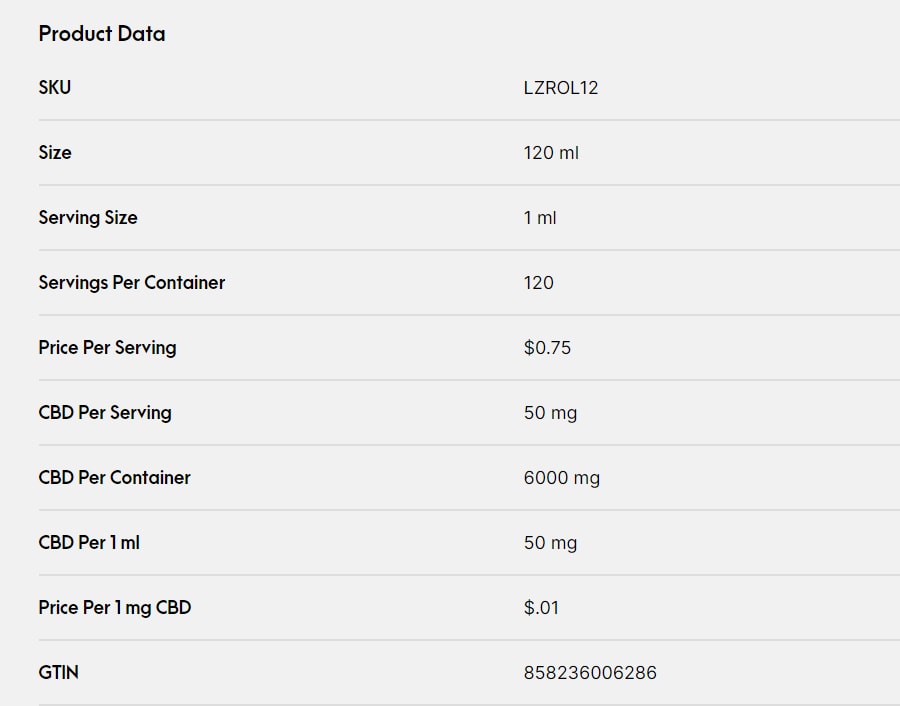Select the servings value 120
The height and width of the screenshot is (706, 900).
click(x=538, y=282)
